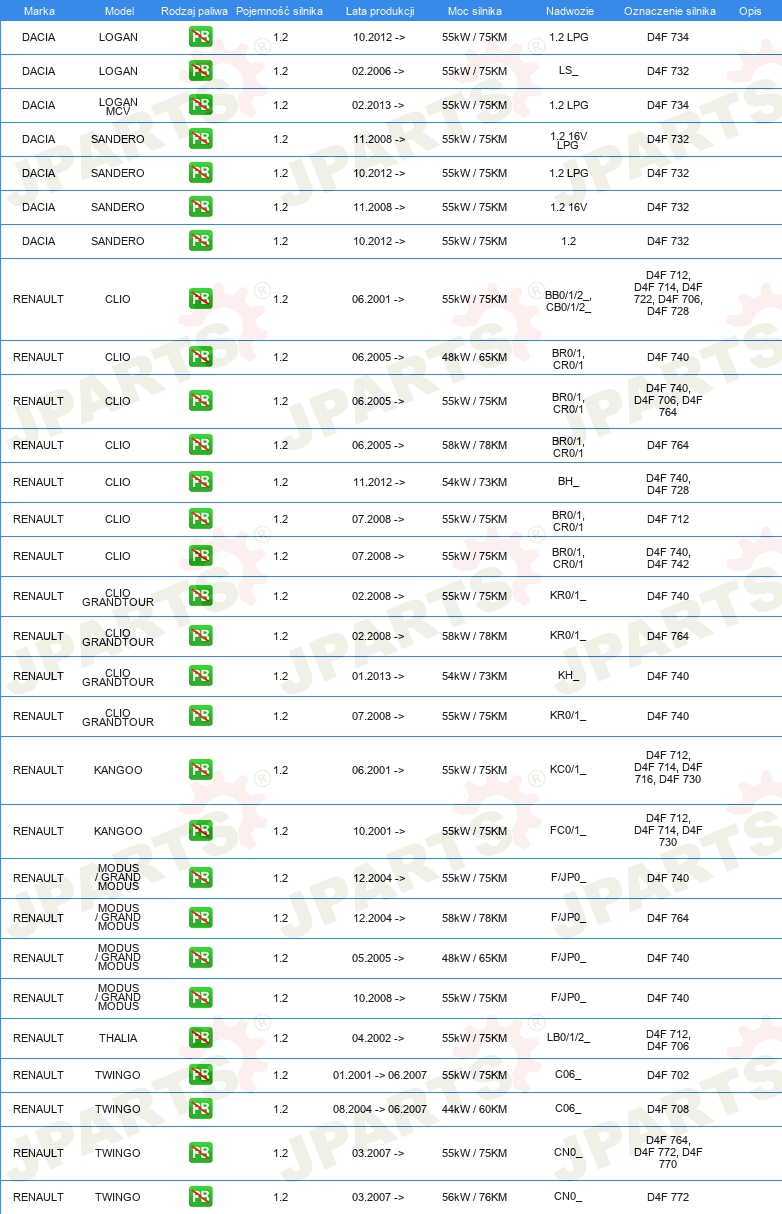Select the THALIA model cell
Image resolution: width=782 pixels, height=1214 pixels.
(x=118, y=1038)
